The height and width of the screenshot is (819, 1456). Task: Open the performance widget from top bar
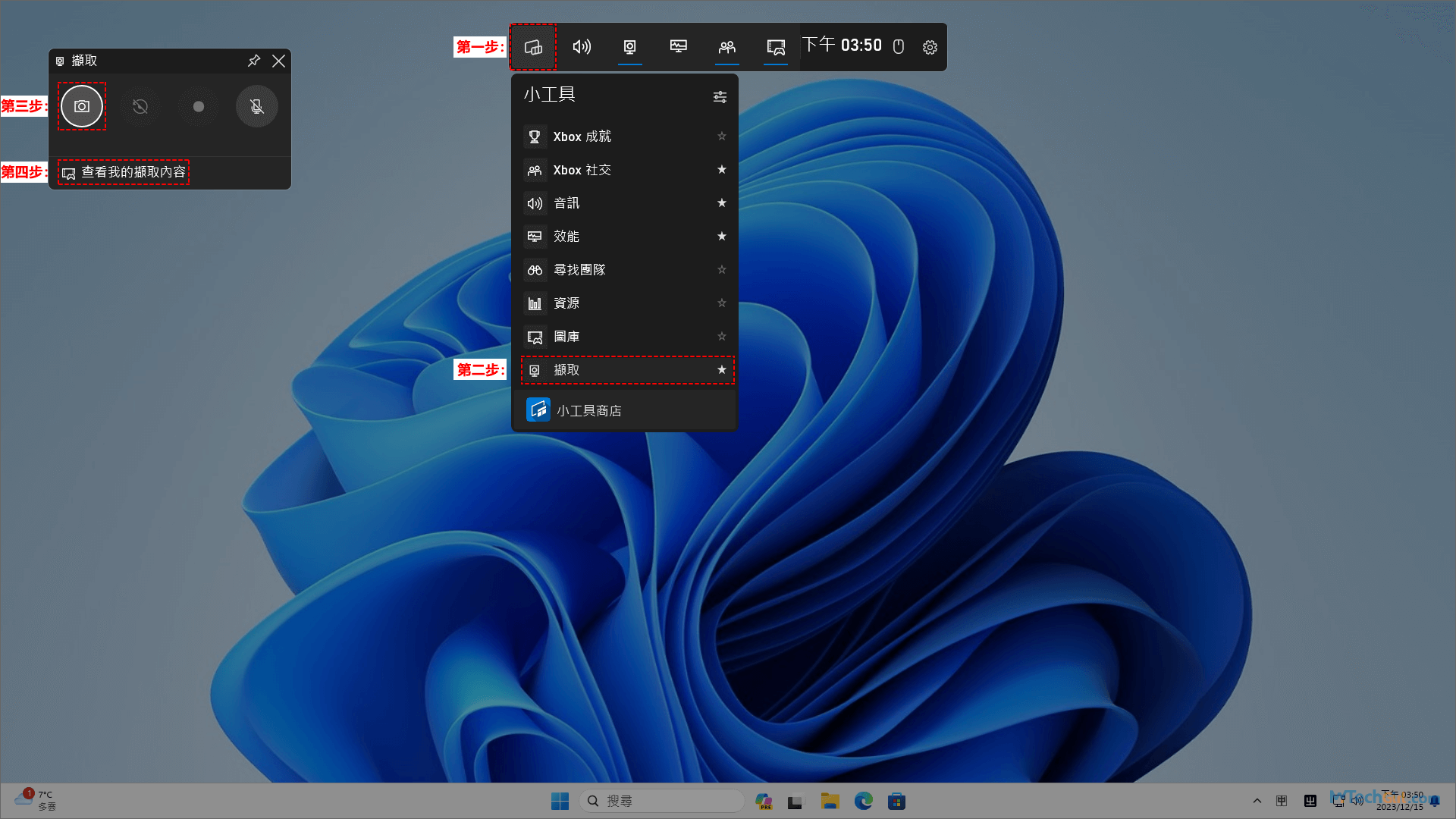[678, 47]
